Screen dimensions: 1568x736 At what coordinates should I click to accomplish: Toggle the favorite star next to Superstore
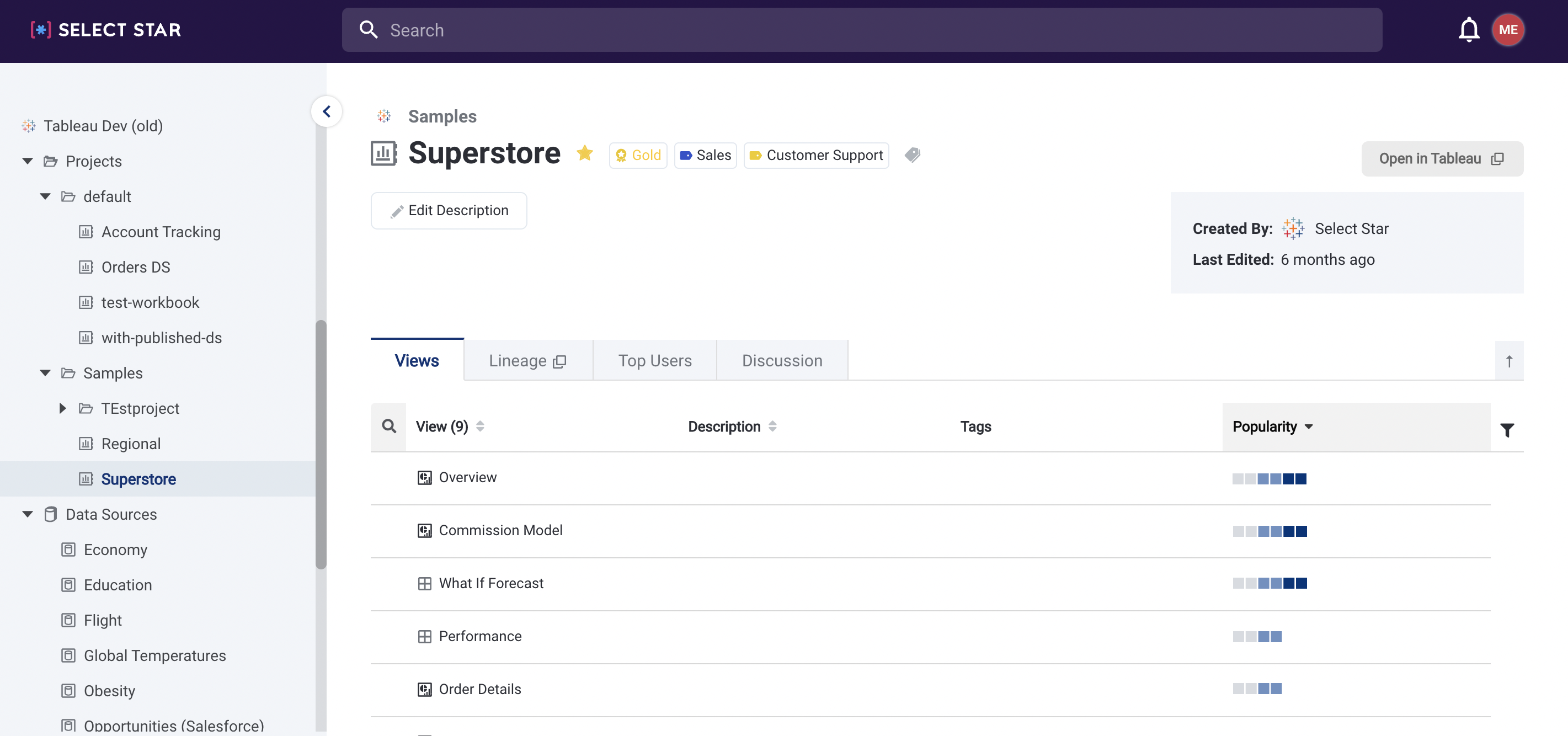coord(584,153)
